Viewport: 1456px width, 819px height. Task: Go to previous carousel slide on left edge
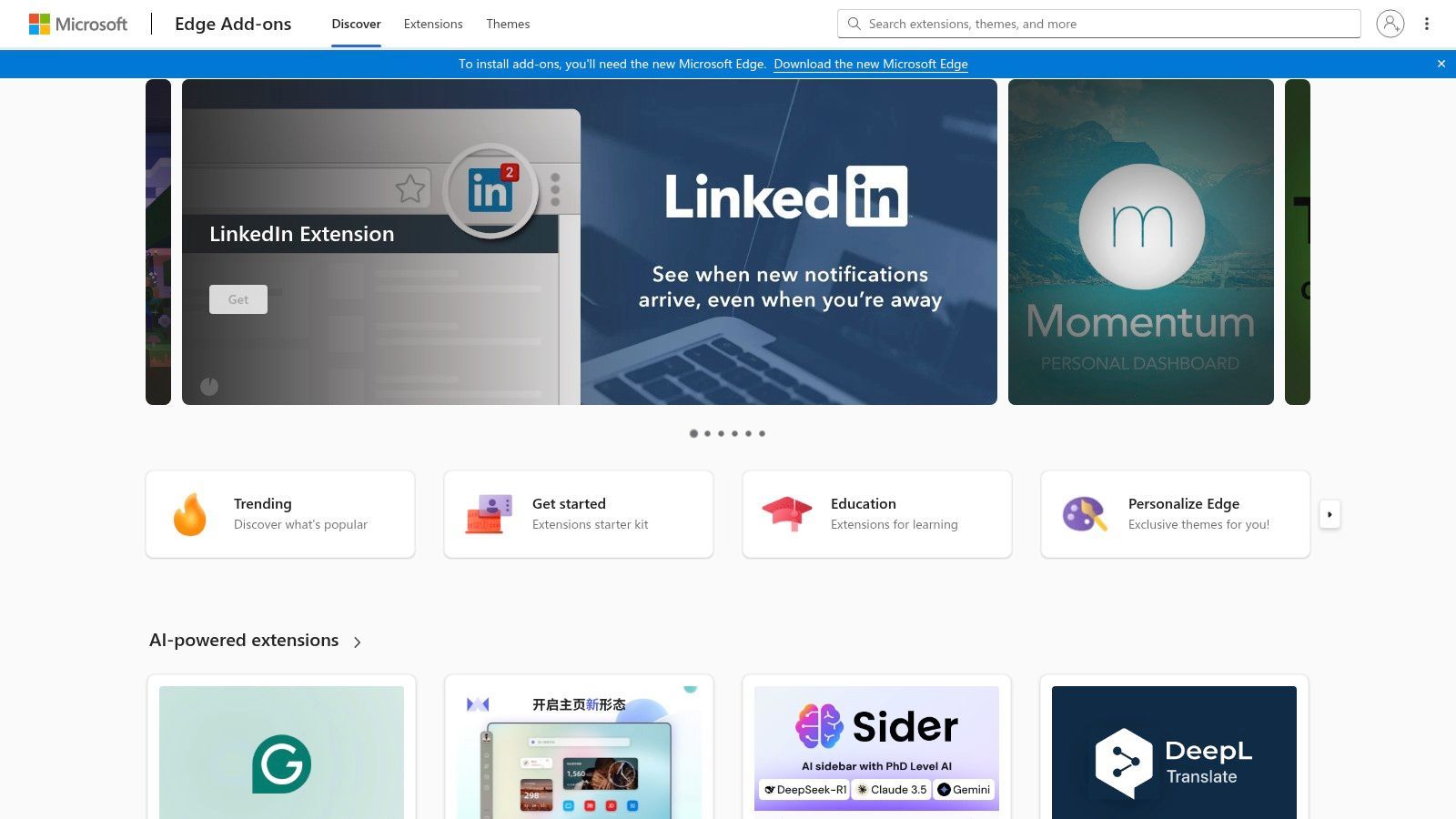click(158, 242)
